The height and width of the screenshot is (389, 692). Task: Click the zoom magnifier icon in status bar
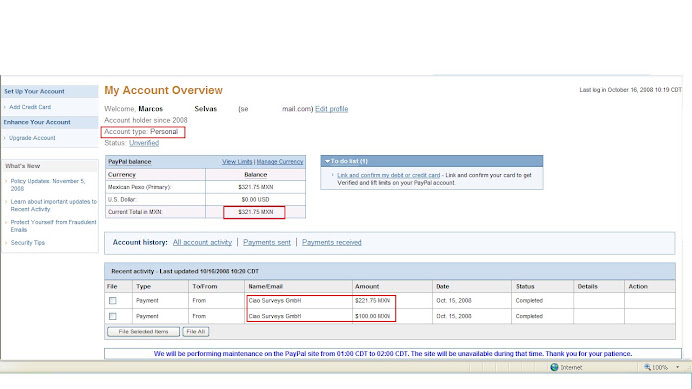(x=647, y=367)
